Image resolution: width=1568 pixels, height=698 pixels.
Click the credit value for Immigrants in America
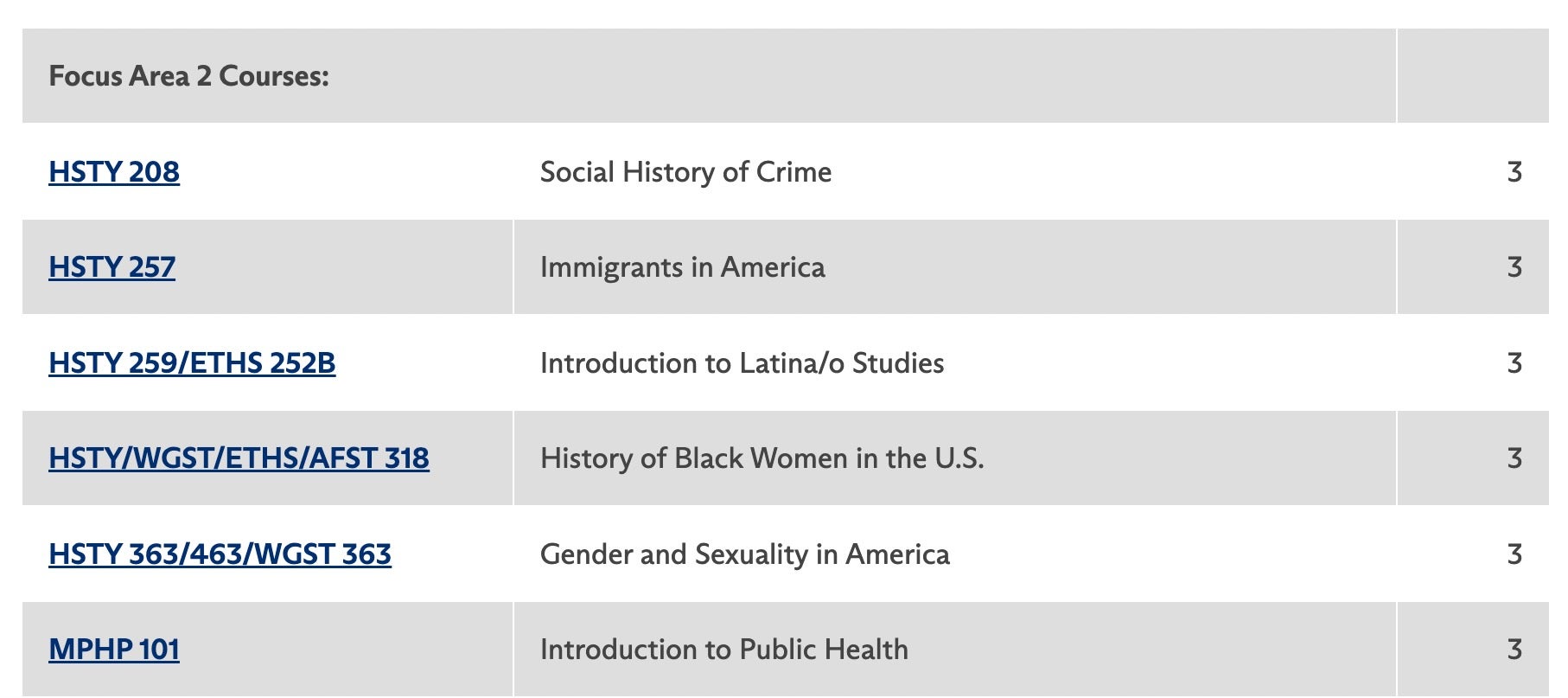coord(1514,267)
